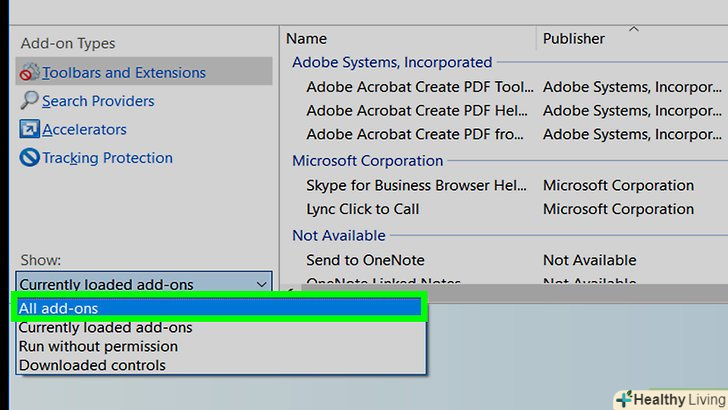This screenshot has width=728, height=410.
Task: Select the Send to OneNote add-on
Action: (365, 260)
